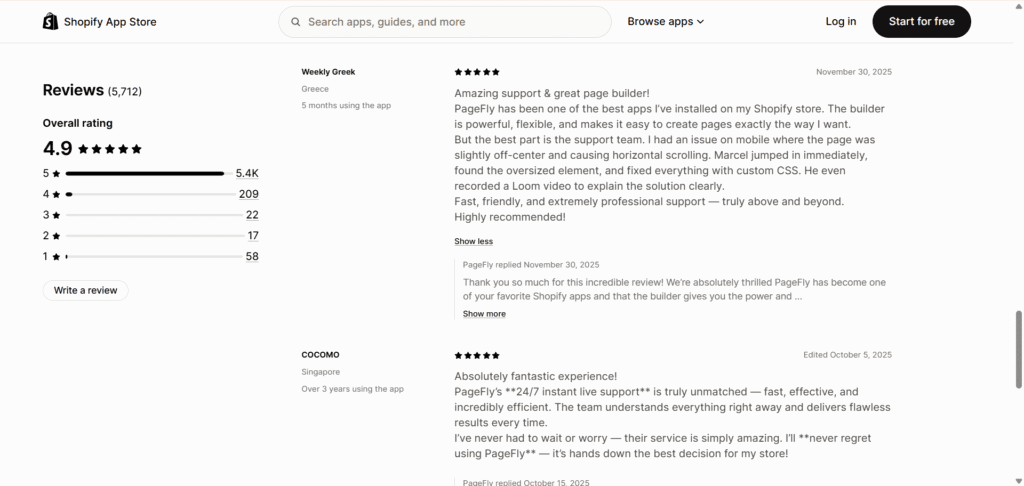Click COCOMO review's five-star rating
Image resolution: width=1024 pixels, height=486 pixels.
(477, 355)
